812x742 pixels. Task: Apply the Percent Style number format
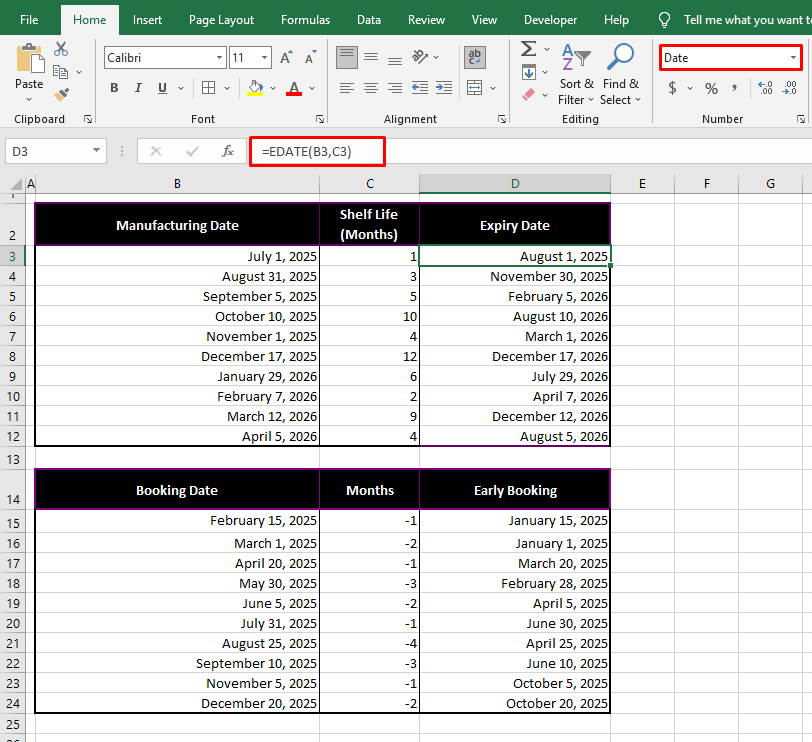click(711, 88)
